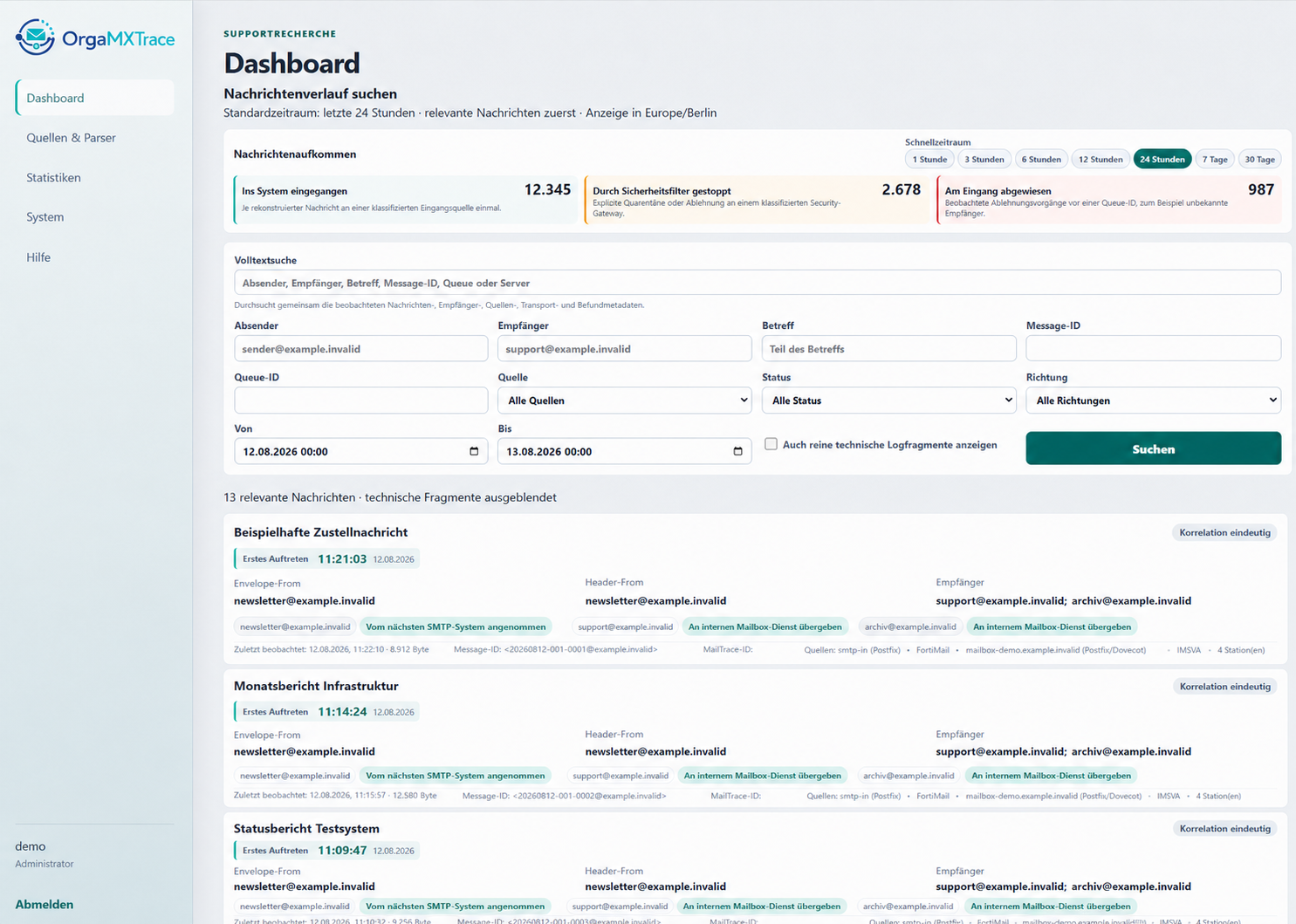Open the Quelle dropdown
The width and height of the screenshot is (1296, 924).
[x=625, y=400]
